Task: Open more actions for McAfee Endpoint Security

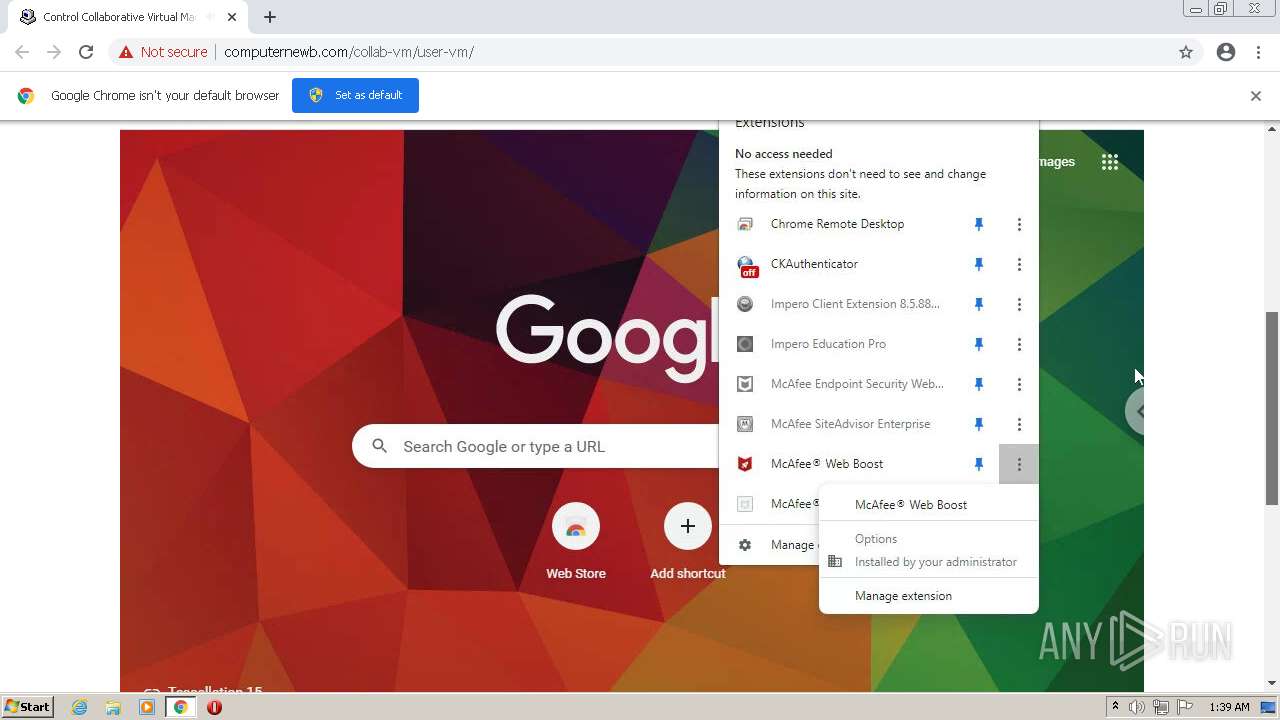Action: (1019, 384)
